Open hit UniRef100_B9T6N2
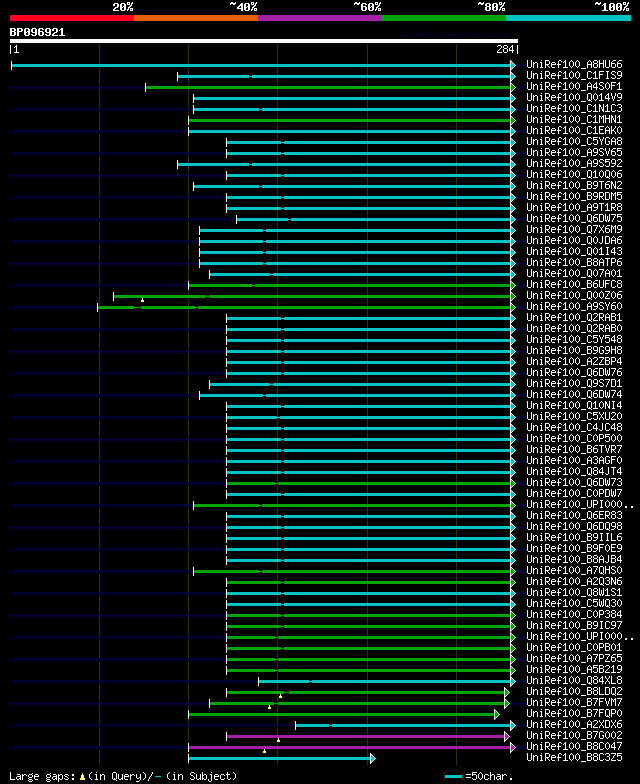Image resolution: width=640 pixels, height=784 pixels. tap(574, 186)
